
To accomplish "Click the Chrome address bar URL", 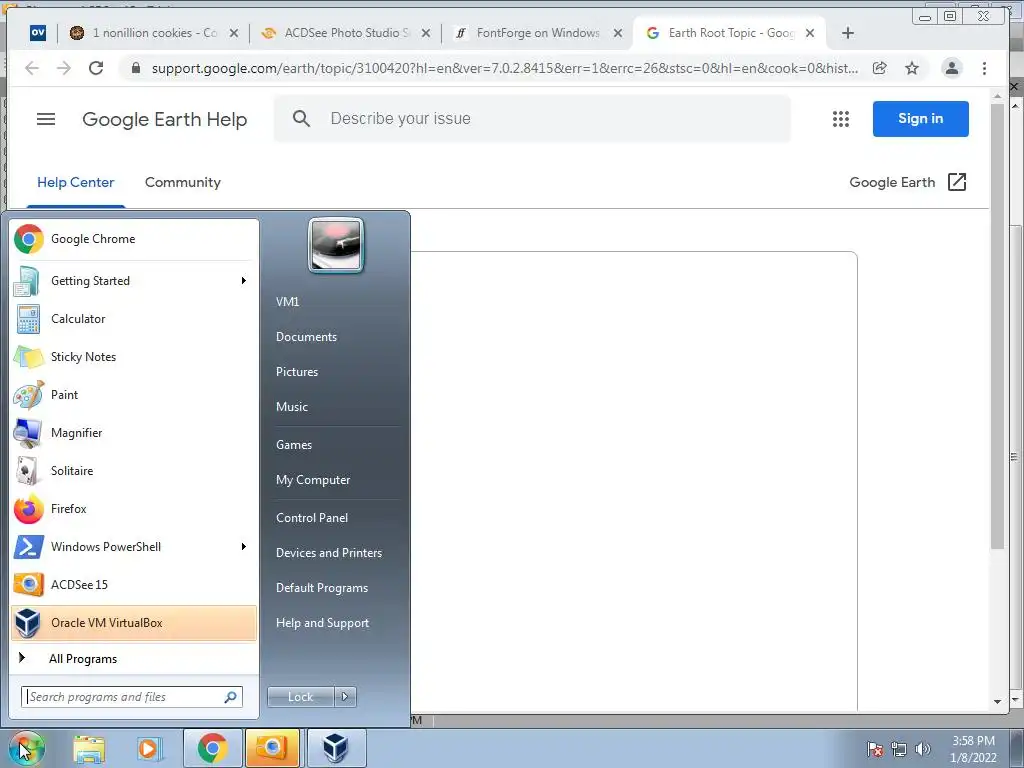I will click(504, 68).
